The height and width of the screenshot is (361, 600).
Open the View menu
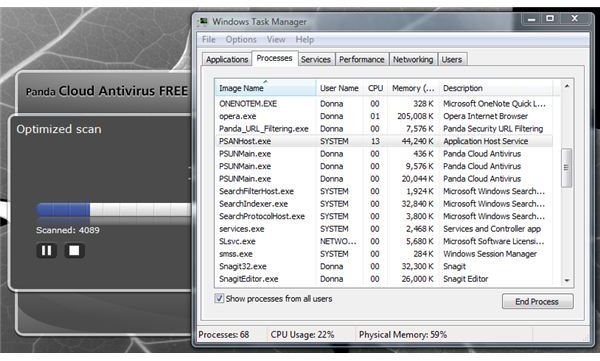click(x=276, y=39)
